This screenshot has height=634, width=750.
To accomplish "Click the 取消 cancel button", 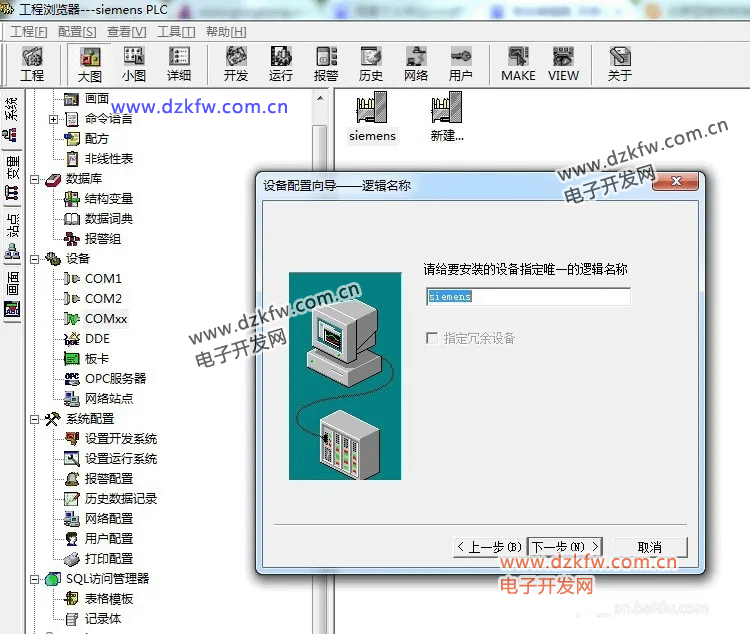I will [x=649, y=547].
